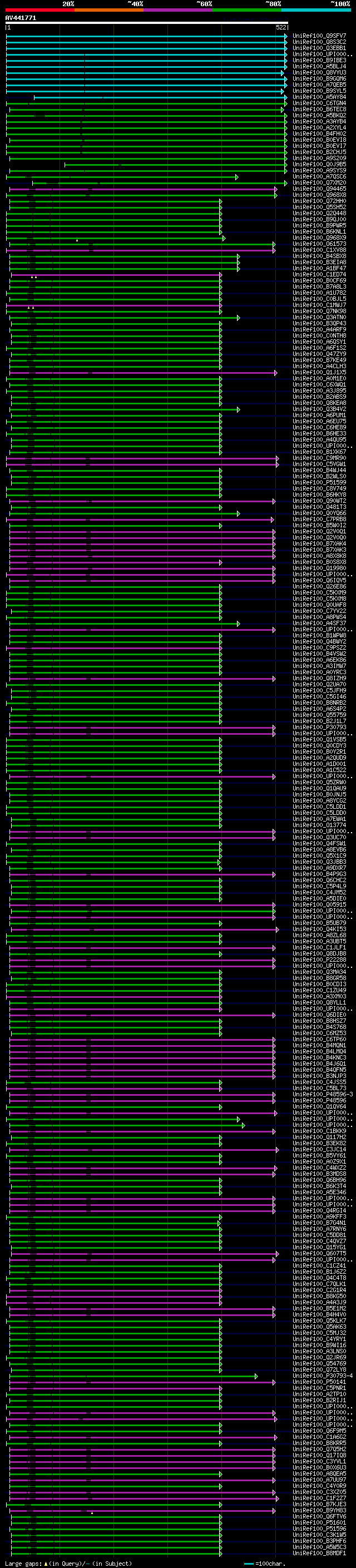
Task: Select hit label UniRef100_P48596-3
Action: click(x=323, y=1095)
